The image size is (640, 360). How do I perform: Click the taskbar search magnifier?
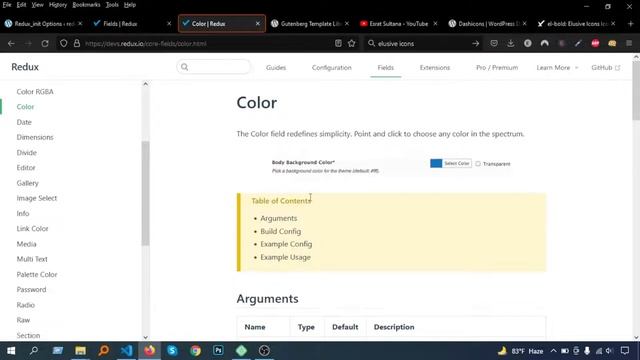[34, 351]
